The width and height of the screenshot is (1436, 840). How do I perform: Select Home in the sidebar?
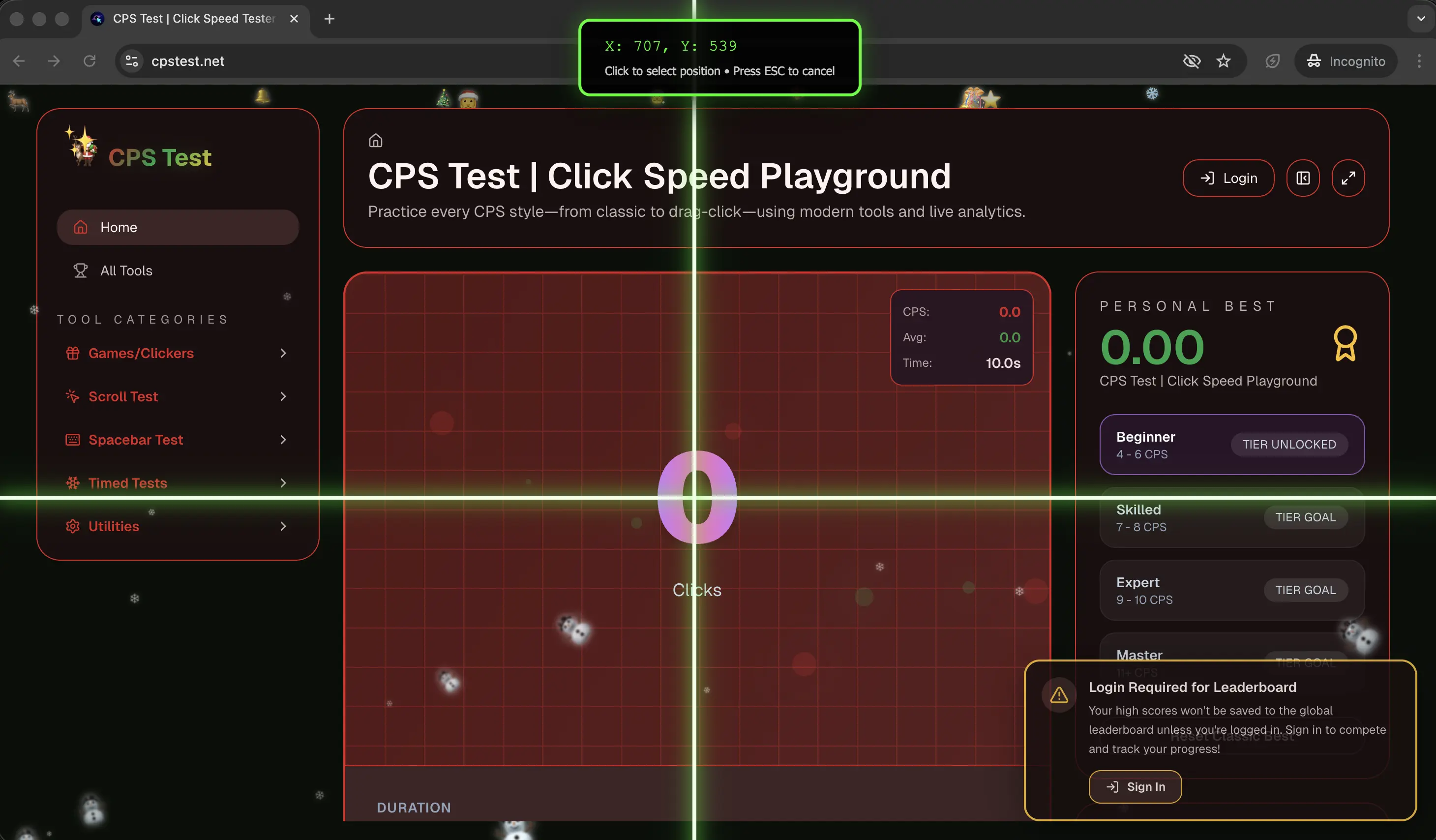[177, 227]
